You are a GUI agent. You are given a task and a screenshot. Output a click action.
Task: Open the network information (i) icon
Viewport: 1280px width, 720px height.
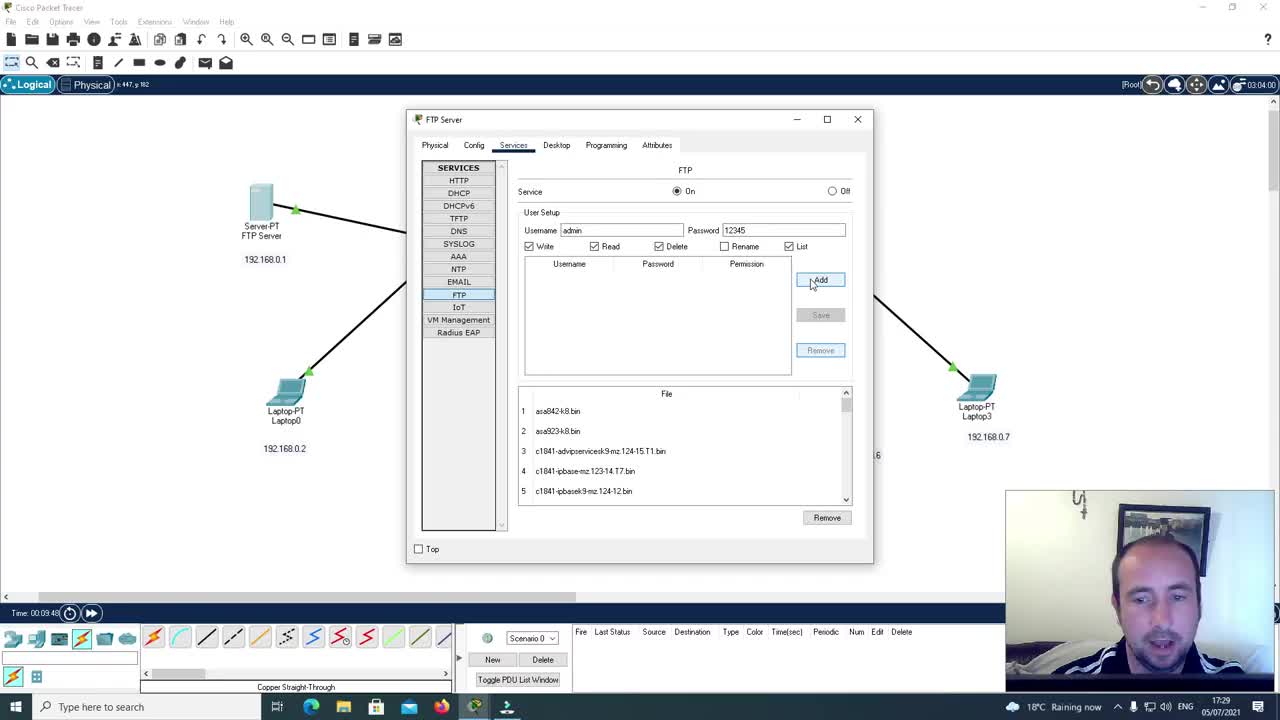point(94,39)
